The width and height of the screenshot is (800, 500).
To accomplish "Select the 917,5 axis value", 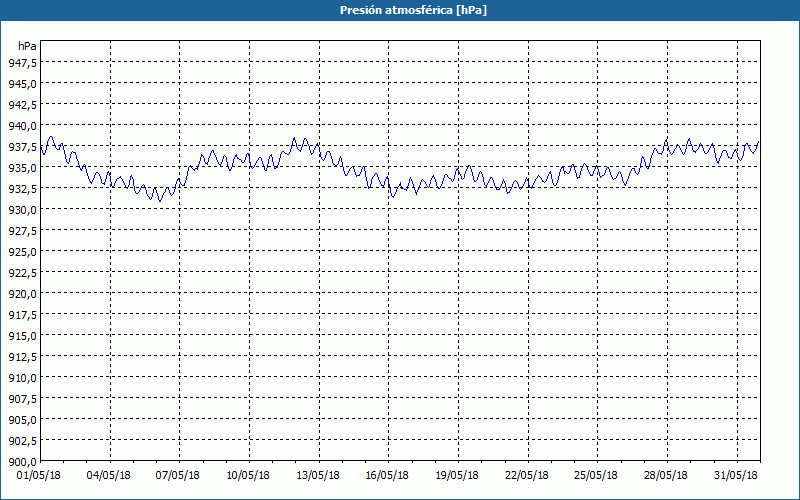I will (22, 315).
